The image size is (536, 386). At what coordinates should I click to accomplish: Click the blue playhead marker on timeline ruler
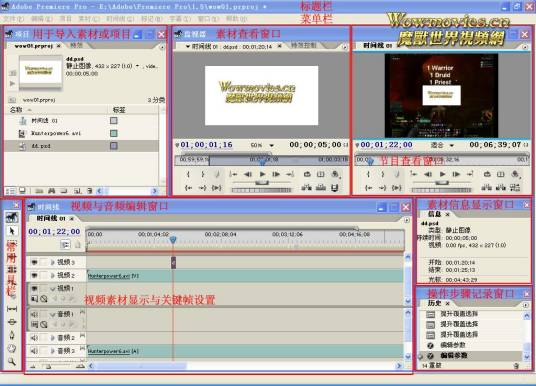pos(173,239)
